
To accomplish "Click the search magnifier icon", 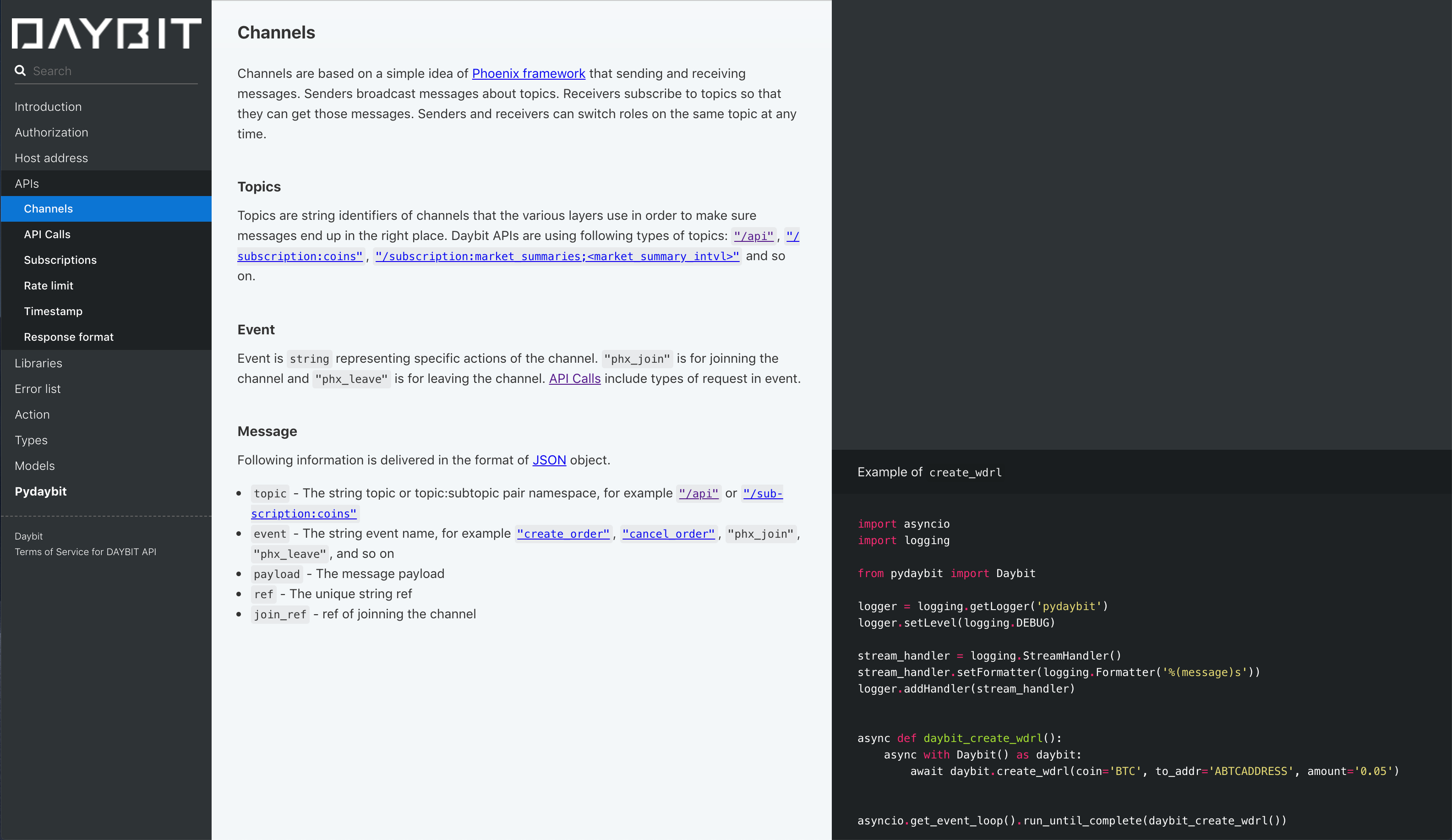I will (20, 70).
